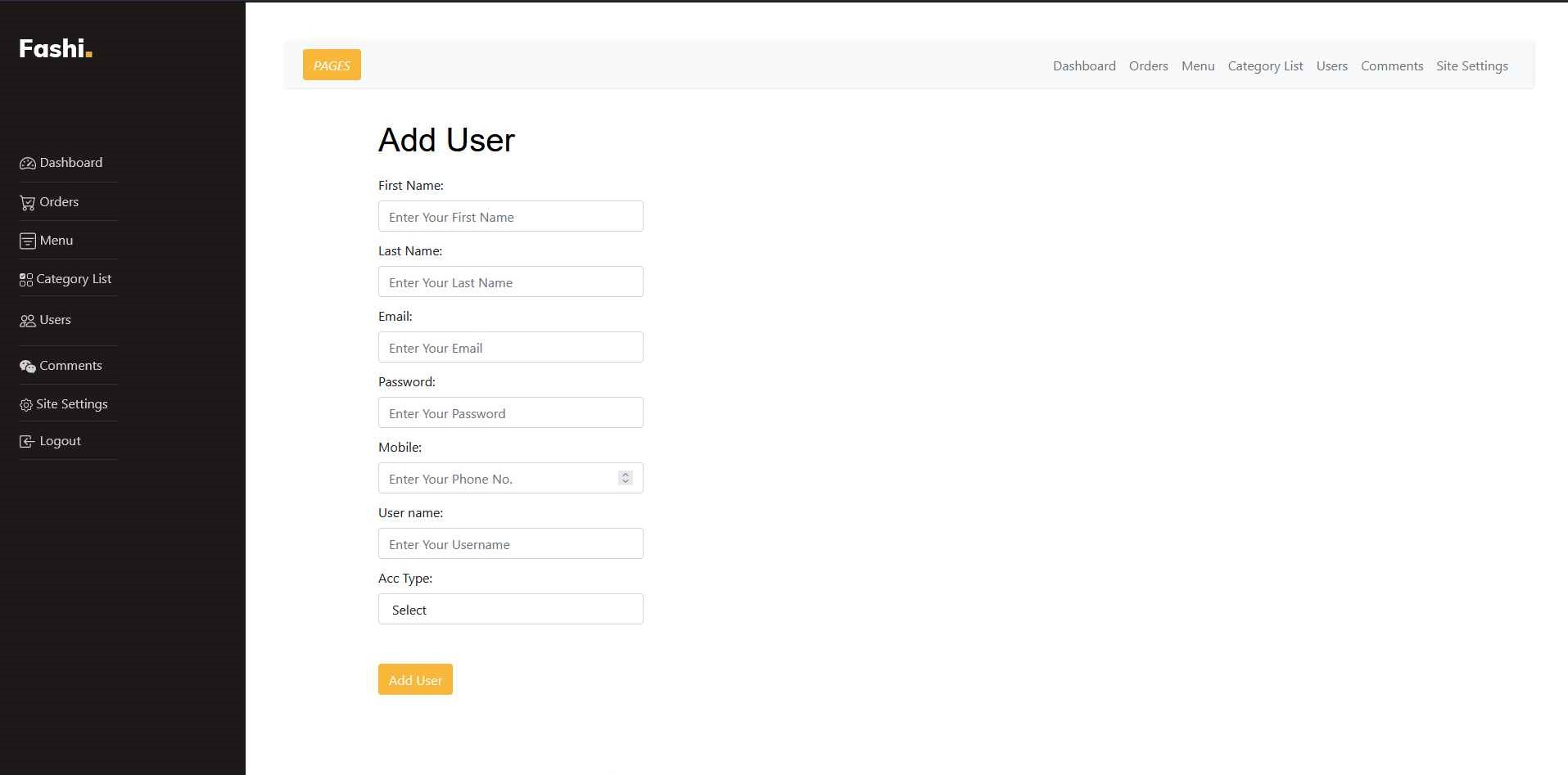
Task: Click the Category List grid icon
Action: [26, 280]
